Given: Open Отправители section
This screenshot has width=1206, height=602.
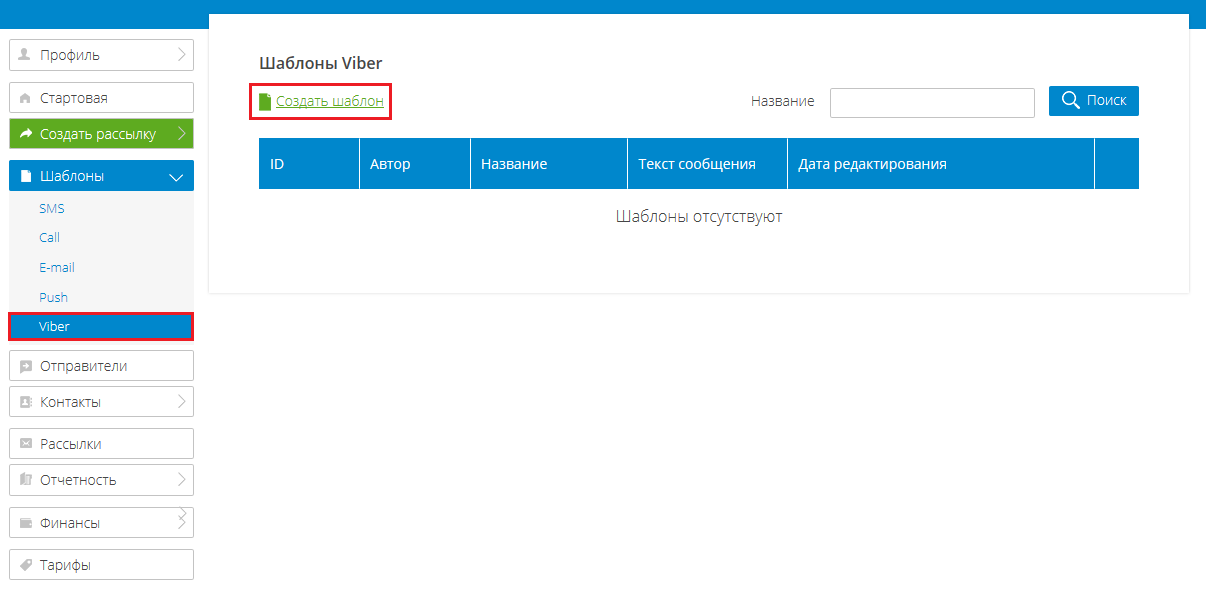Looking at the screenshot, I should pos(101,366).
